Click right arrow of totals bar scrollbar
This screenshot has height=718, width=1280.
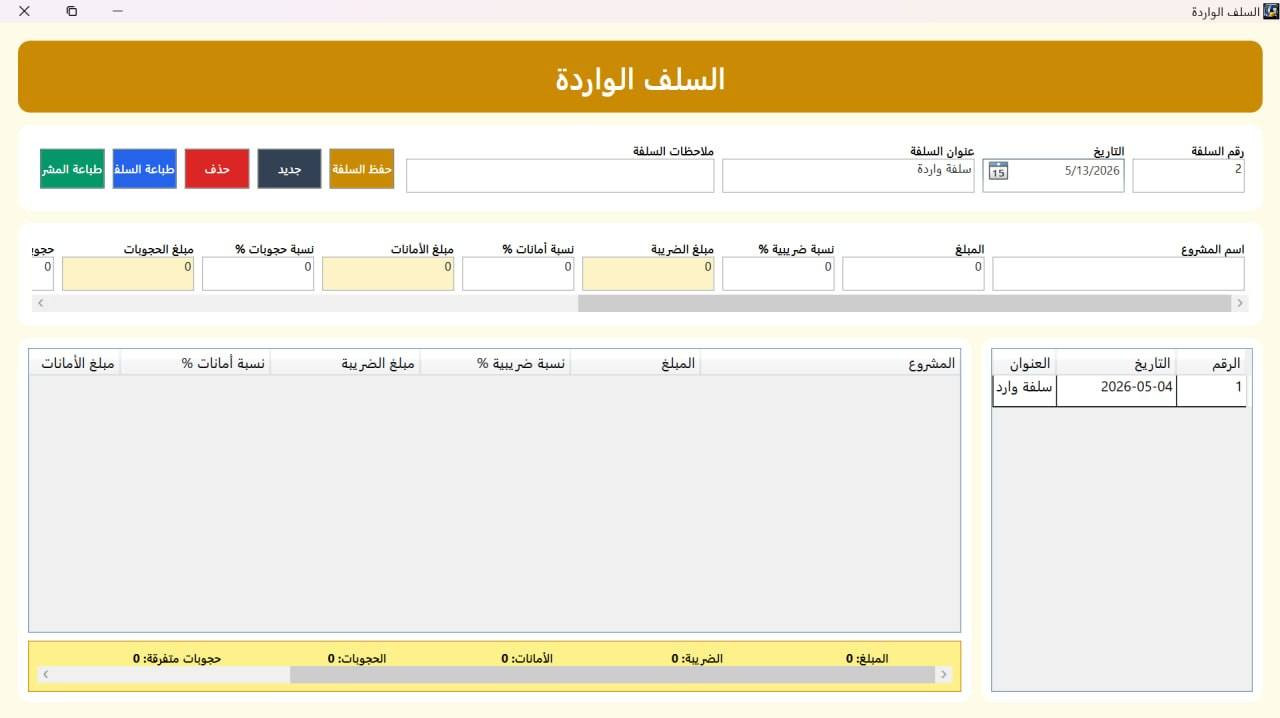[x=943, y=675]
